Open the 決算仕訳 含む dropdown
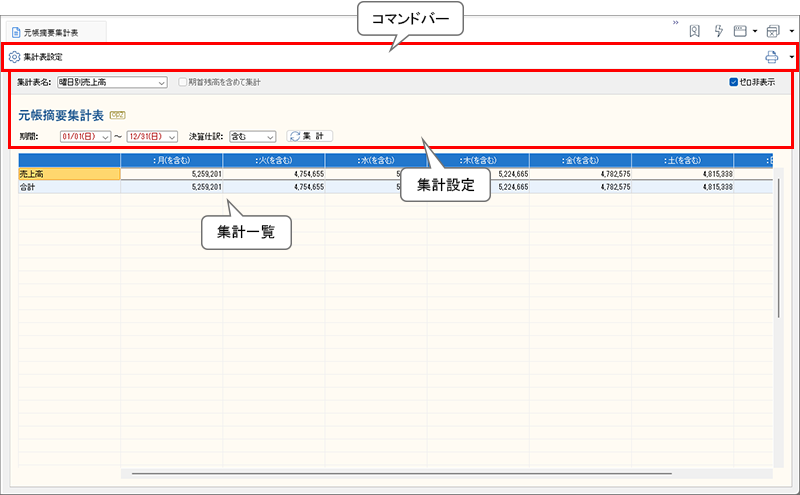The image size is (800, 495). point(268,136)
